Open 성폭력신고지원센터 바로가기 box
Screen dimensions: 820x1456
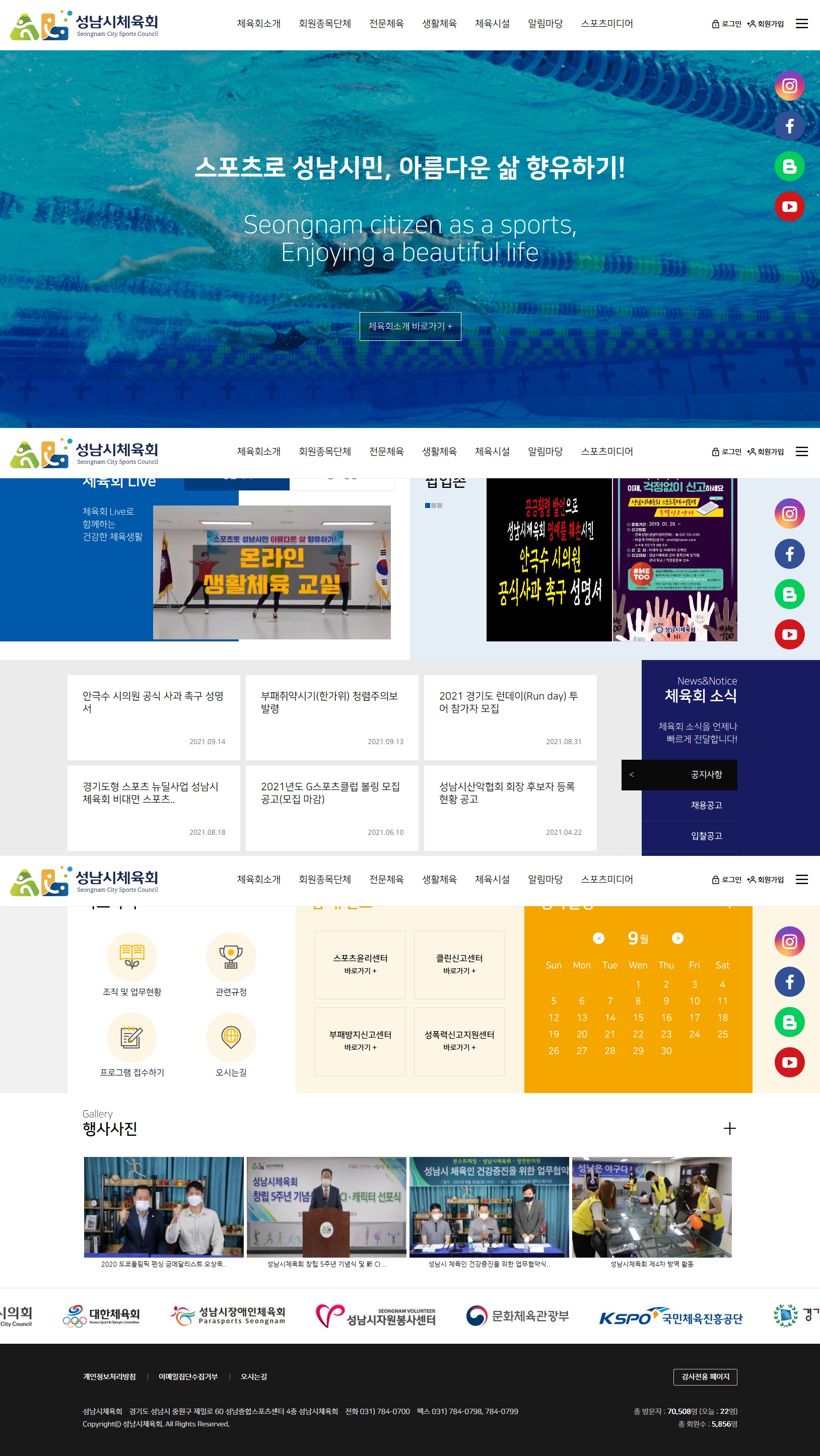[459, 1041]
